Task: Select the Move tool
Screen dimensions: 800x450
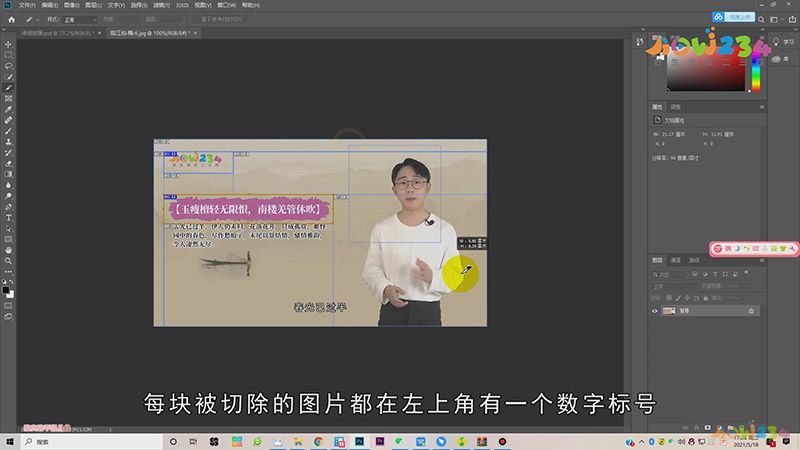Action: pyautogui.click(x=8, y=44)
